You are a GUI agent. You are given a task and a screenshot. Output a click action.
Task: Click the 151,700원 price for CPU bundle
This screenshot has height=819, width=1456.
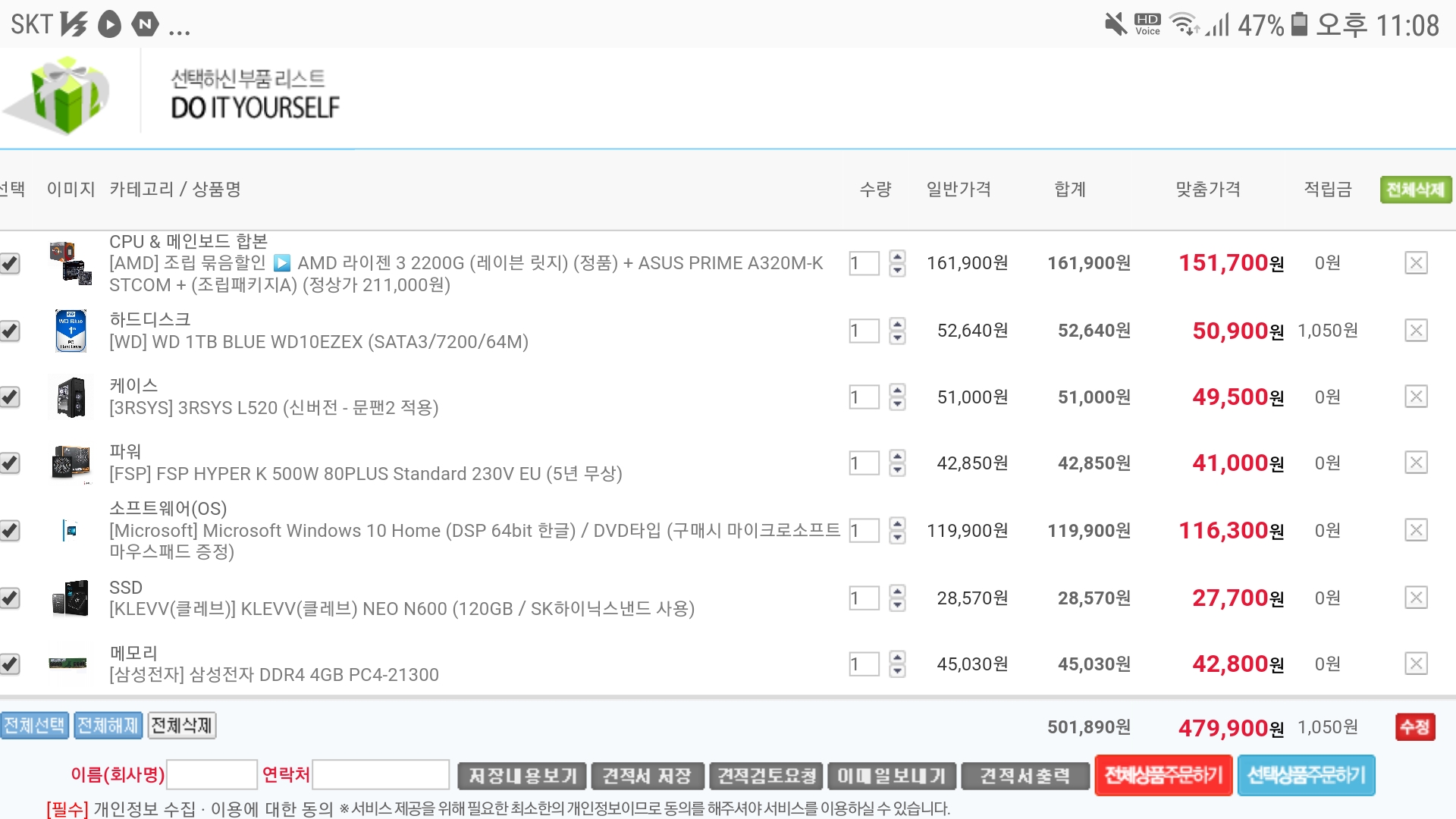click(1231, 263)
